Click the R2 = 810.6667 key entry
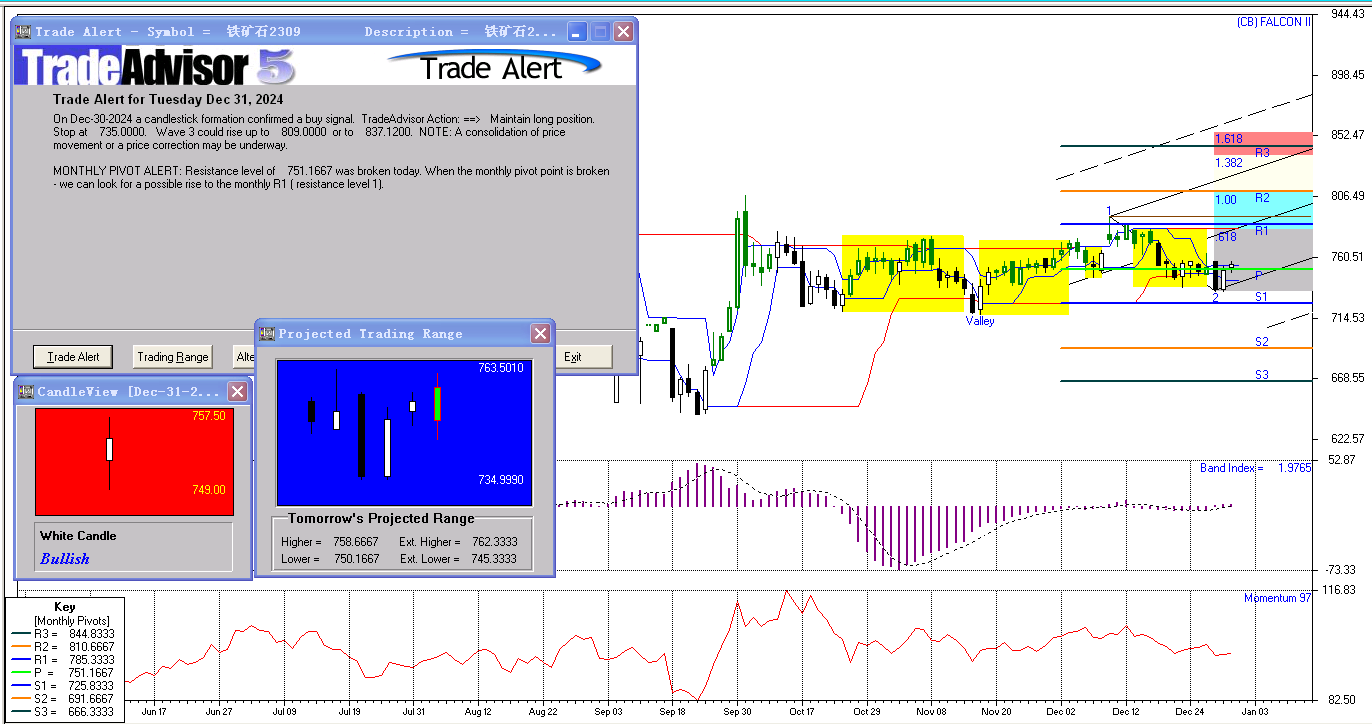This screenshot has width=1372, height=724. [63, 647]
